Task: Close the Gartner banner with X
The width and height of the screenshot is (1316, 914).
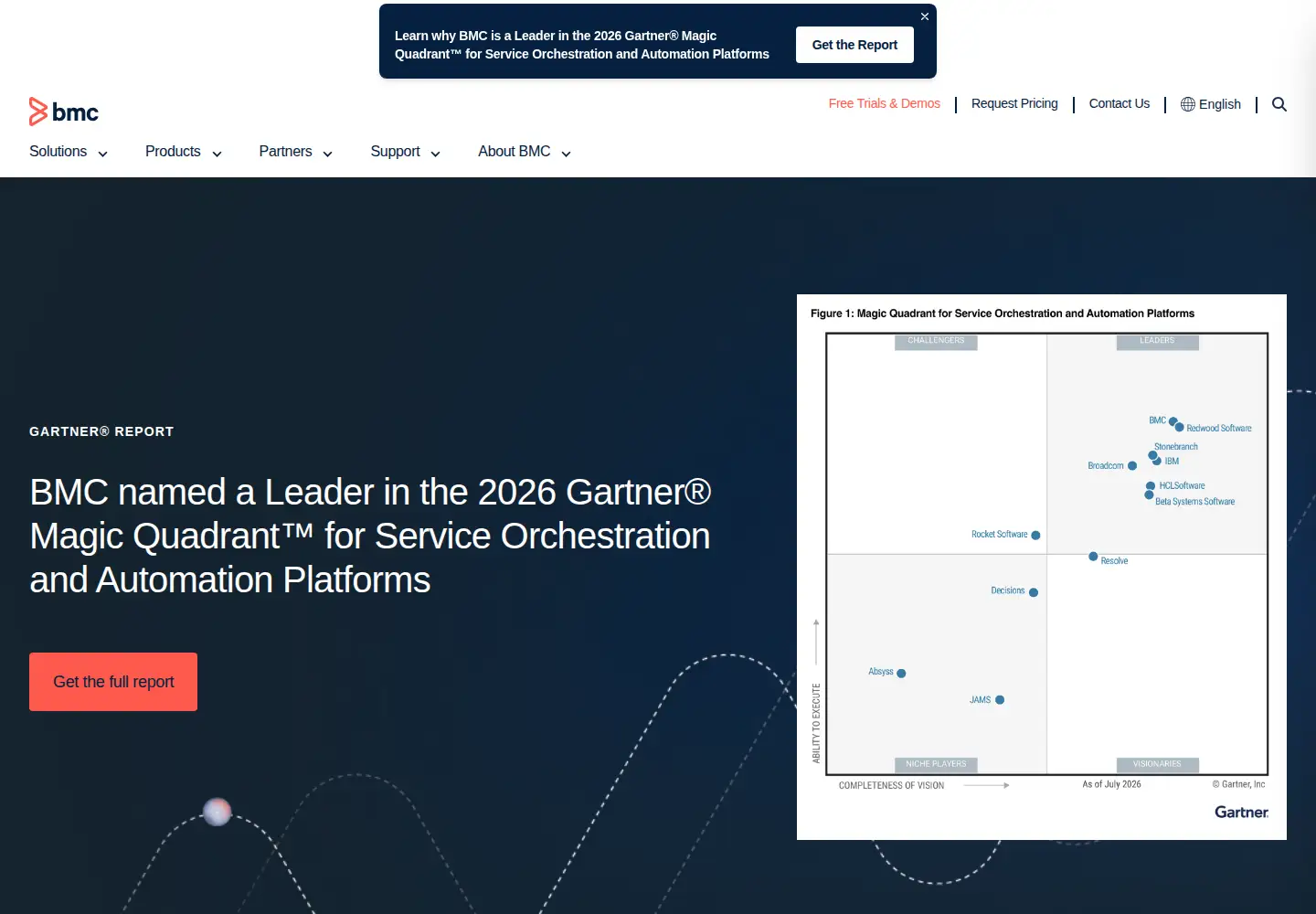Action: 925,16
